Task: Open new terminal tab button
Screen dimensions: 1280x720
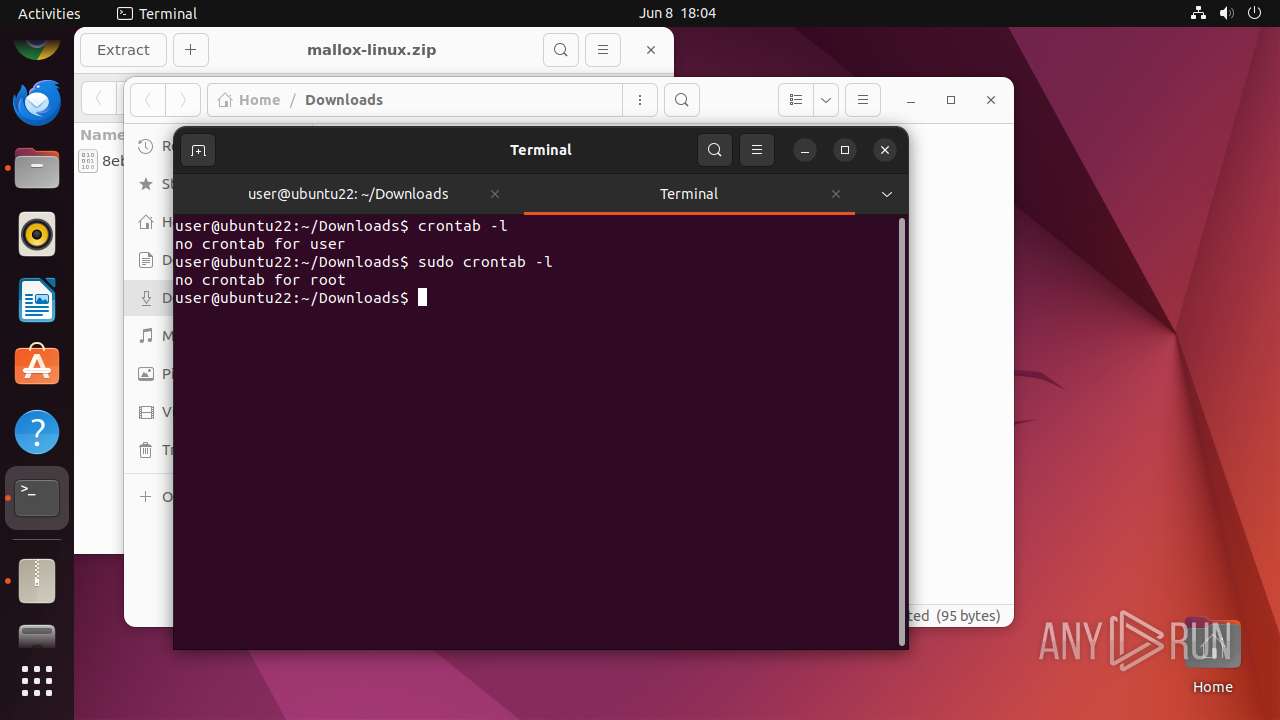Action: [198, 150]
